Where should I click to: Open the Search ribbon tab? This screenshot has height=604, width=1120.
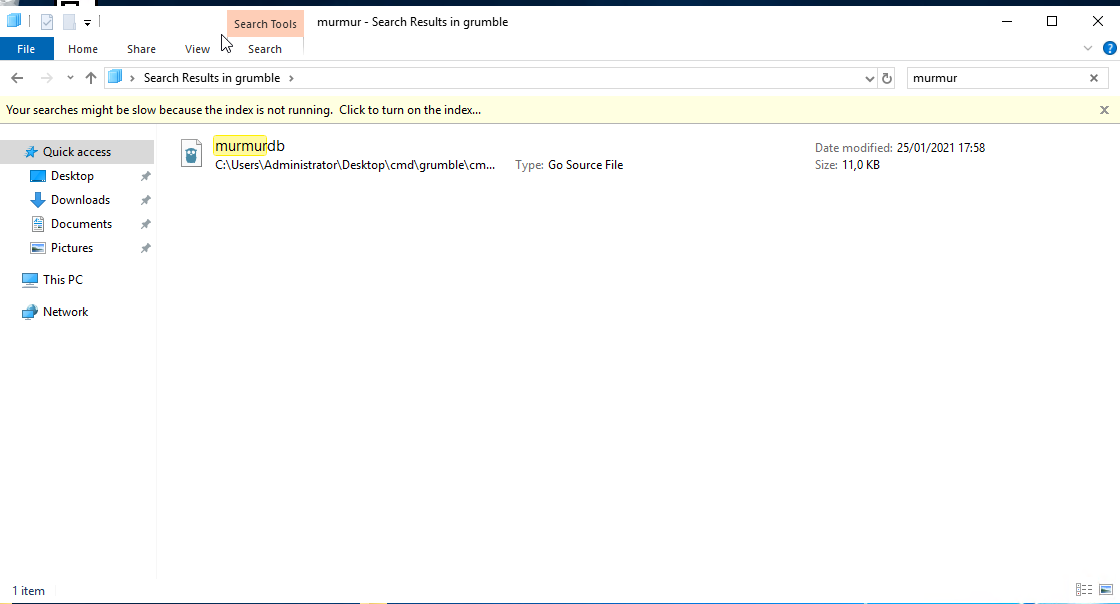click(x=265, y=49)
